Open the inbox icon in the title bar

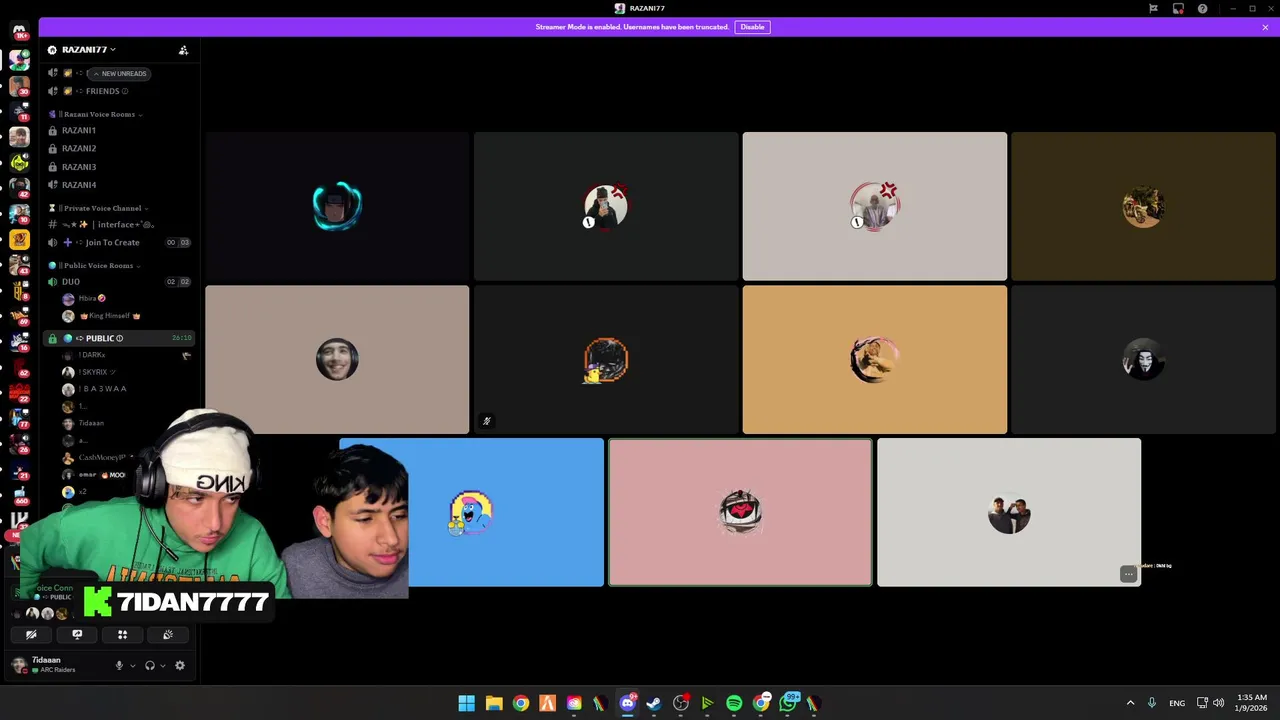click(x=1153, y=8)
